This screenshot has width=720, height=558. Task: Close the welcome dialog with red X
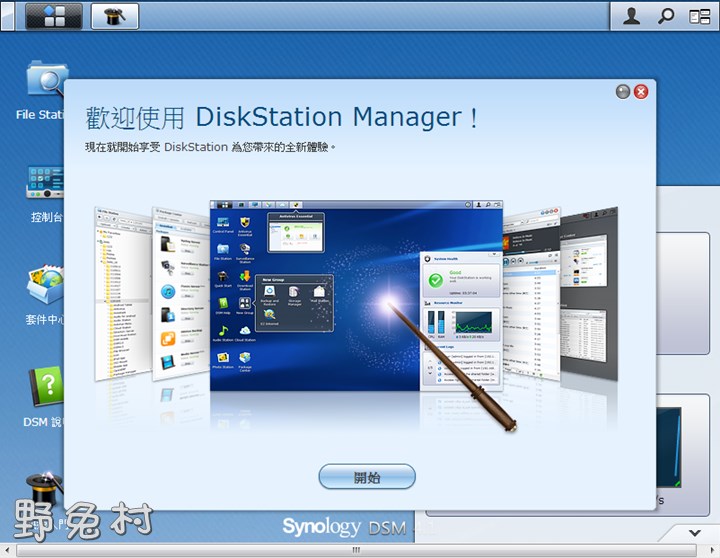pyautogui.click(x=641, y=92)
